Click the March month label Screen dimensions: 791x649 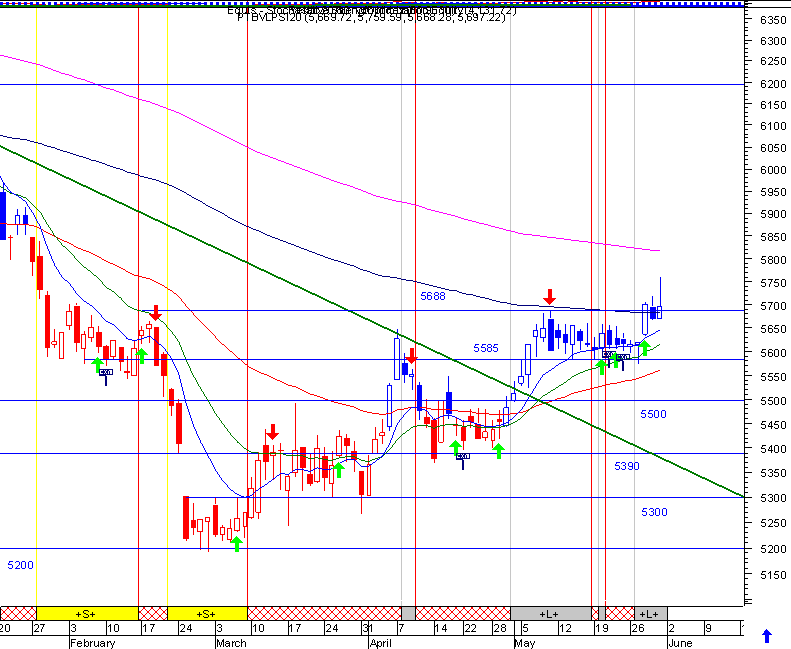(231, 643)
